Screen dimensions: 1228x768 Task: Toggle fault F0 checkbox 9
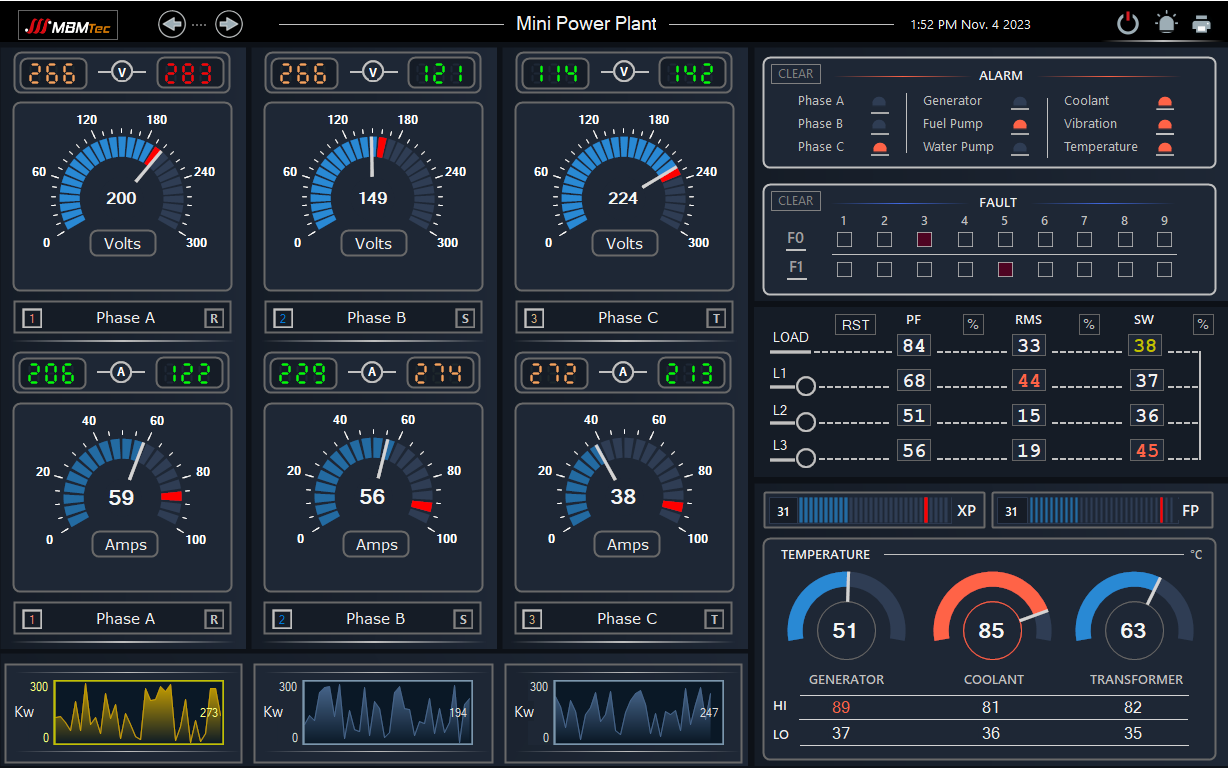1164,239
